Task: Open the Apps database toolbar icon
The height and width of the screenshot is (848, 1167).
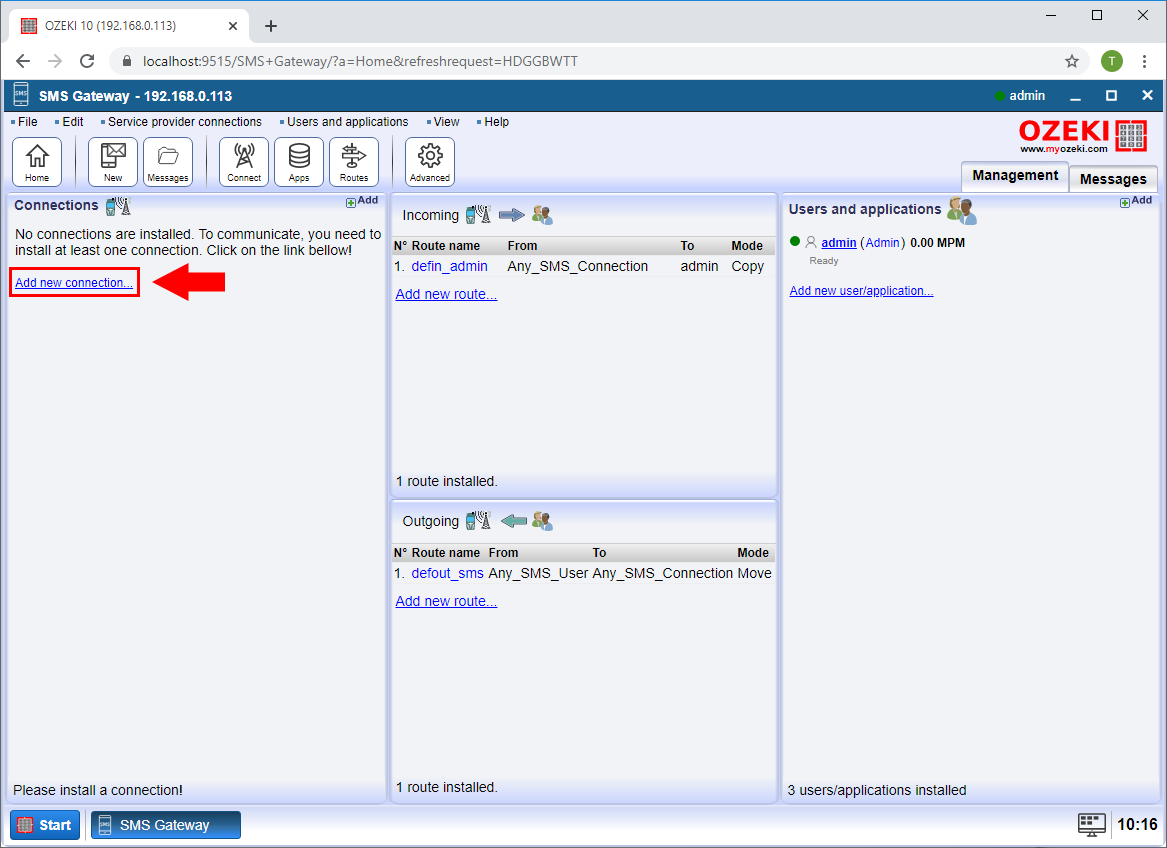Action: tap(299, 162)
